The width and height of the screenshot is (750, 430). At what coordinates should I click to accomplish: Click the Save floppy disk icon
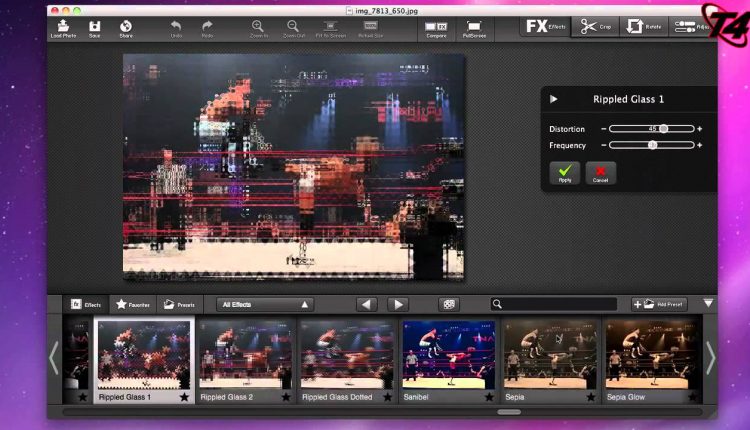[95, 29]
